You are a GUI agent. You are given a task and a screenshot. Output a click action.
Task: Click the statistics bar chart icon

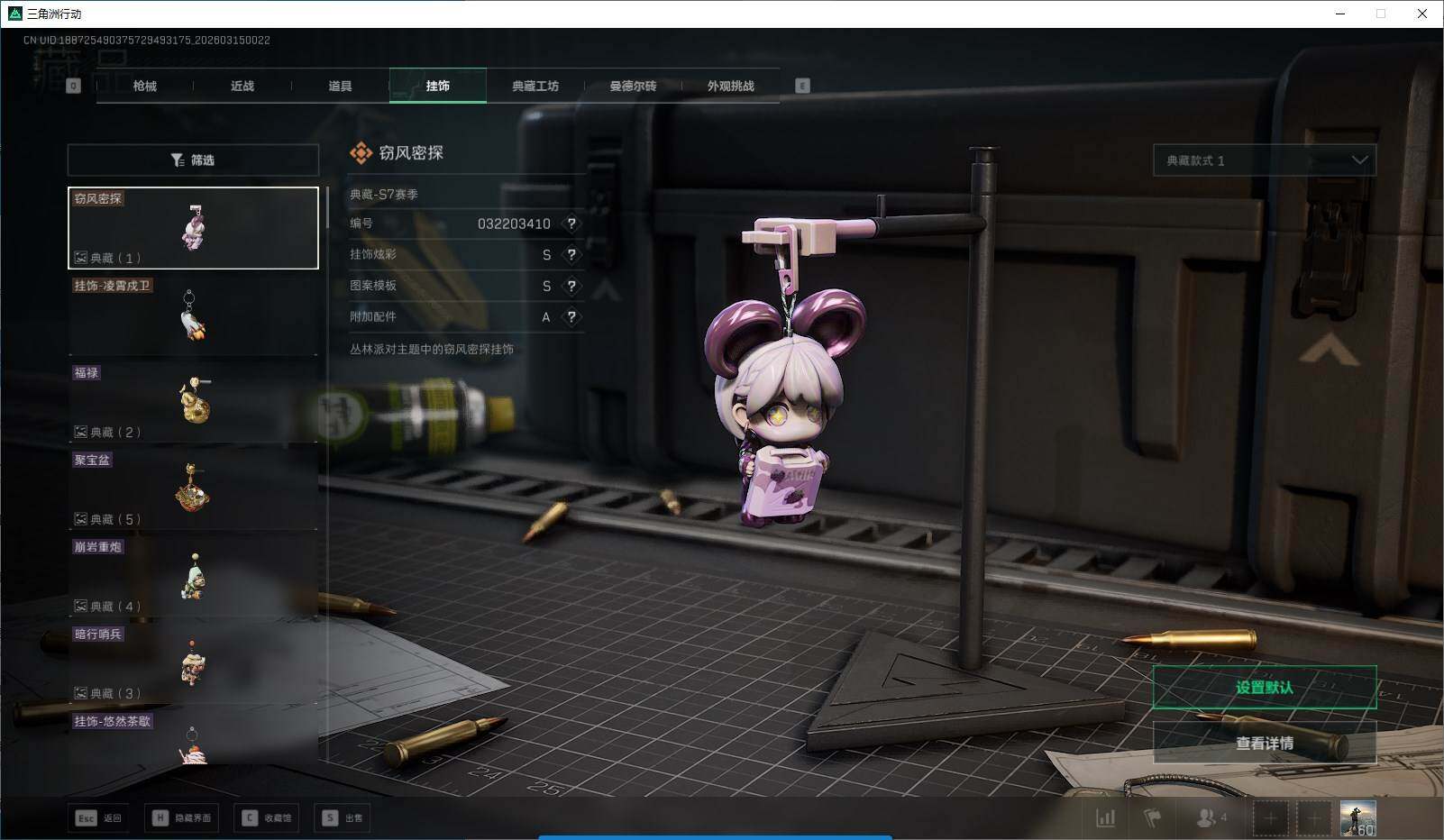tap(1105, 818)
